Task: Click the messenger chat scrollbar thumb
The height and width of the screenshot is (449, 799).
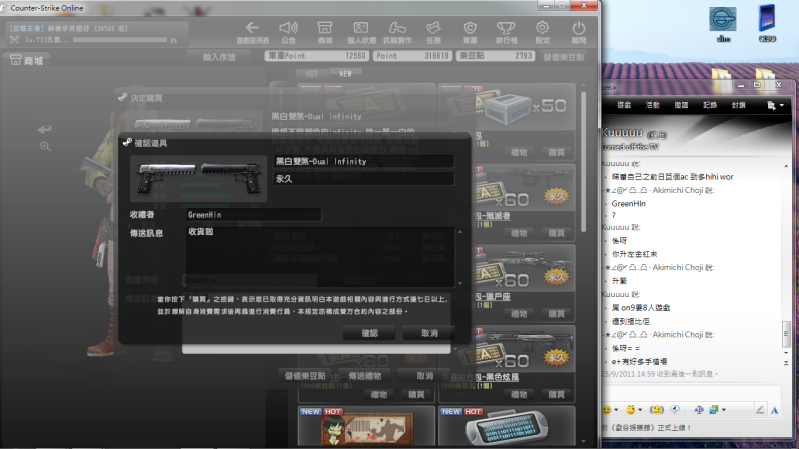Action: [786, 334]
